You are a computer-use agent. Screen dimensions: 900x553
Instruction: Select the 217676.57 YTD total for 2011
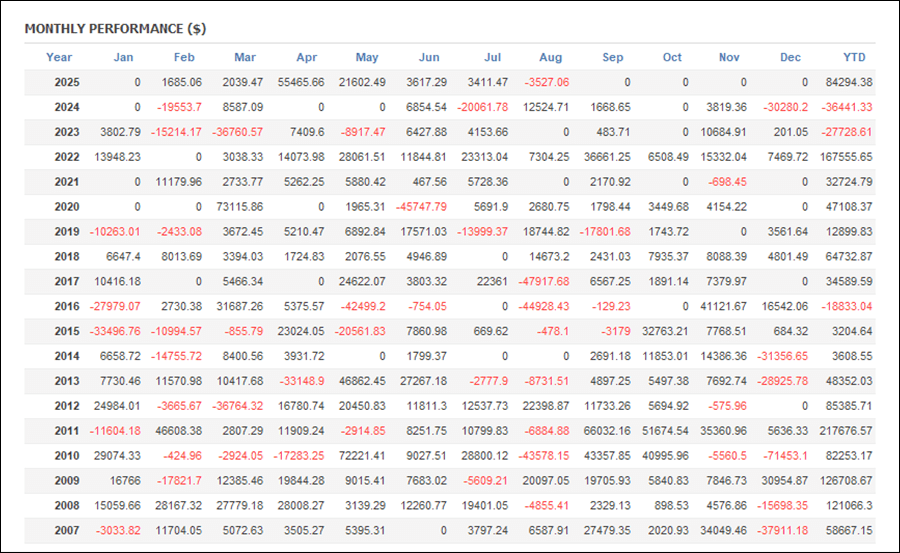[843, 431]
